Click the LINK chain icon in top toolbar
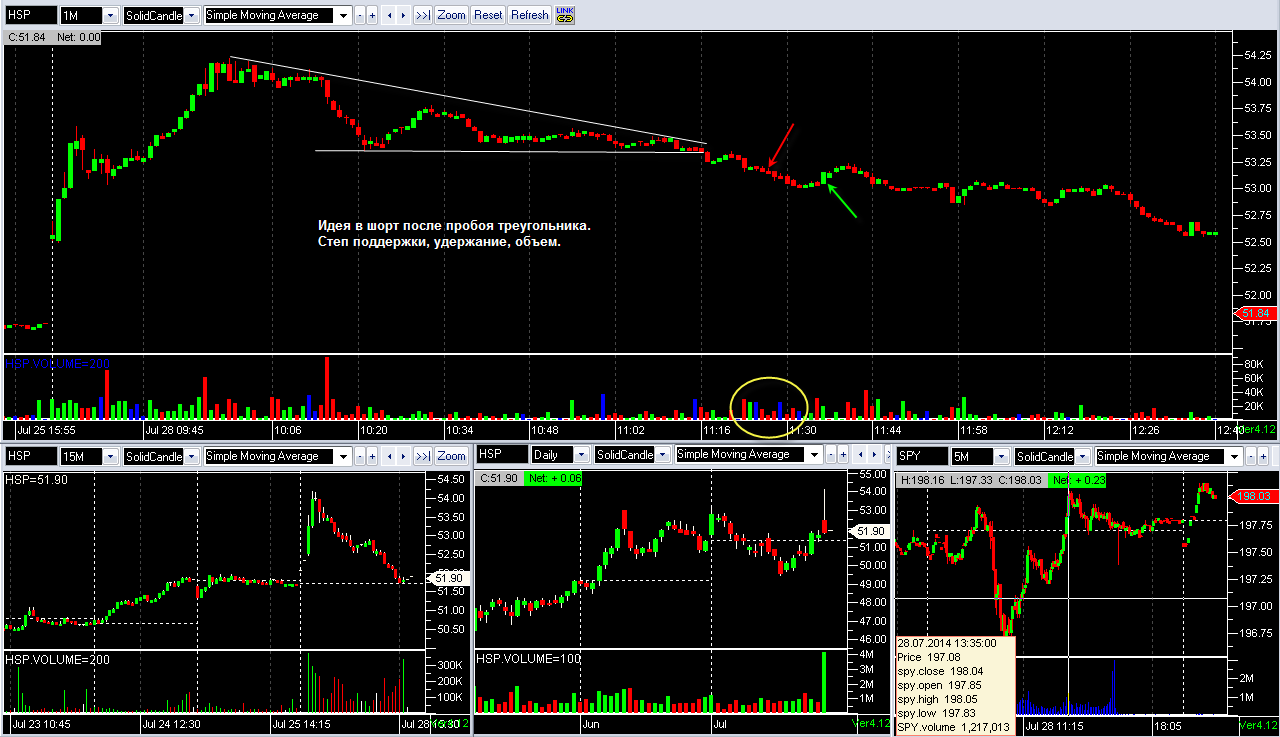This screenshot has height=737, width=1280. [565, 15]
